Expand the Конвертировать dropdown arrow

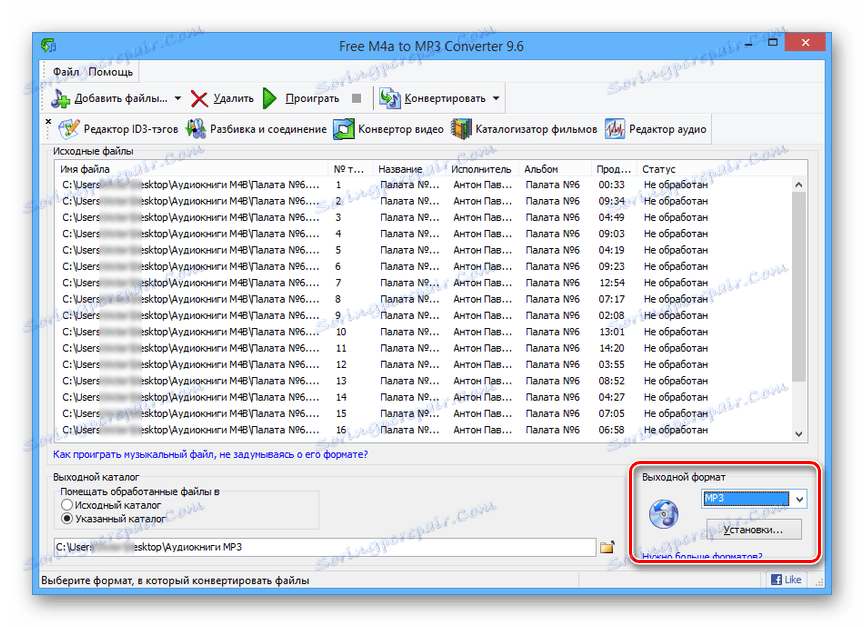pyautogui.click(x=496, y=99)
